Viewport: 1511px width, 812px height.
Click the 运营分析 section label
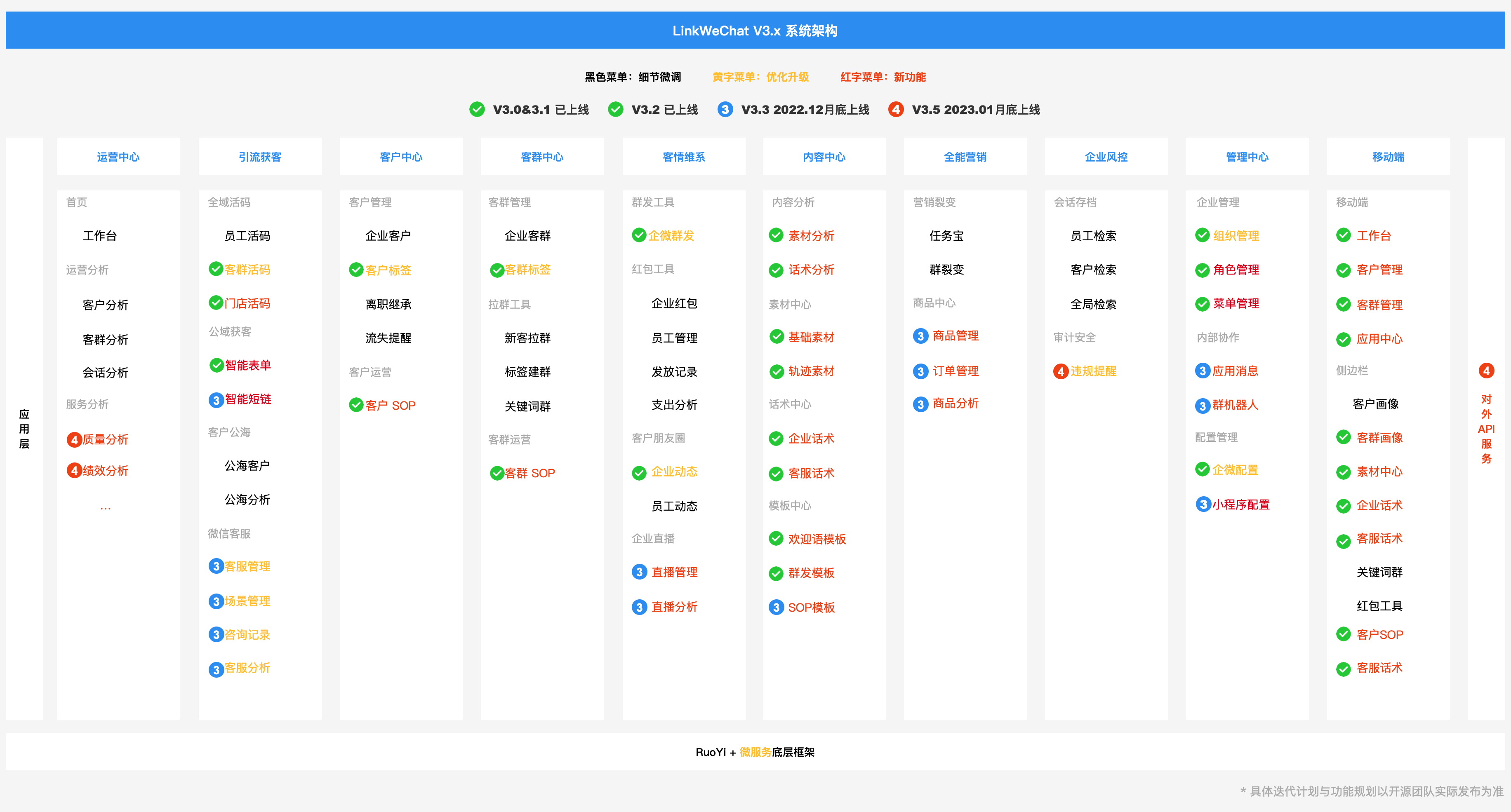coord(87,270)
